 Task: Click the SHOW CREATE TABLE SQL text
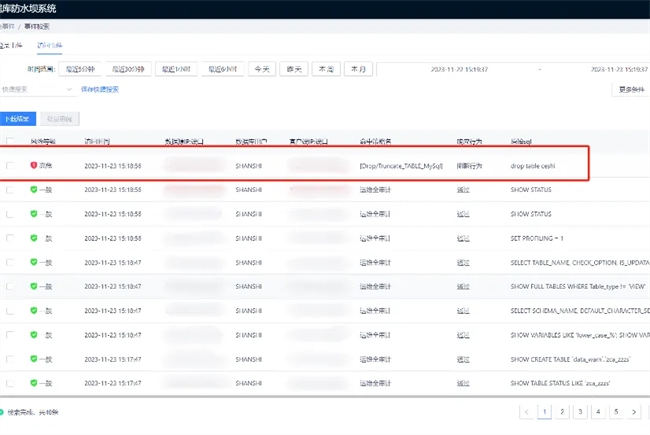(x=570, y=359)
